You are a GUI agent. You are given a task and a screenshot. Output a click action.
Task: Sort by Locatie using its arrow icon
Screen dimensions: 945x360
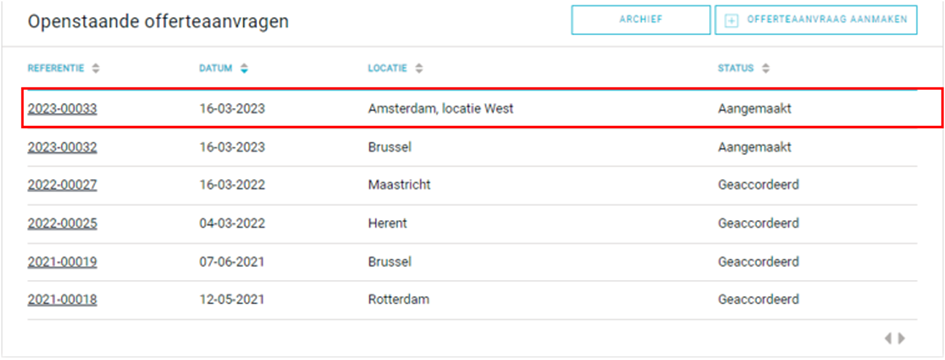pyautogui.click(x=419, y=69)
